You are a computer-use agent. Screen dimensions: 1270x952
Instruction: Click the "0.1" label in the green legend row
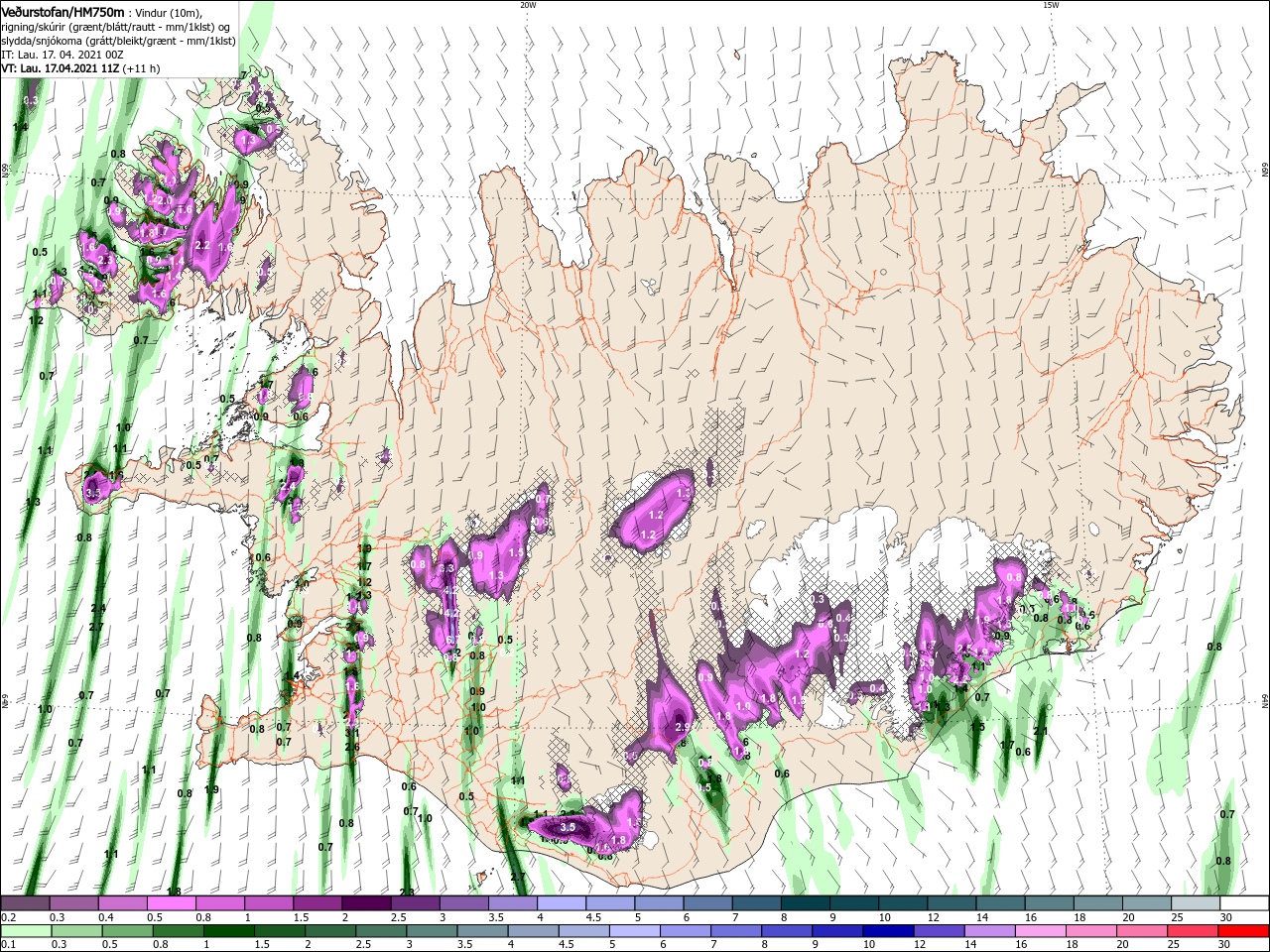tap(8, 945)
